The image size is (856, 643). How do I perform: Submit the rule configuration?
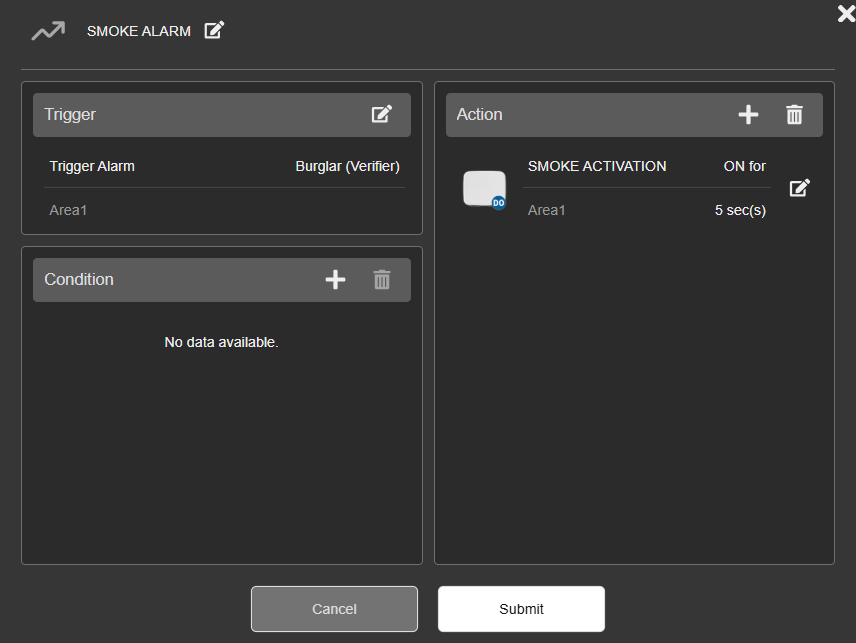[521, 609]
